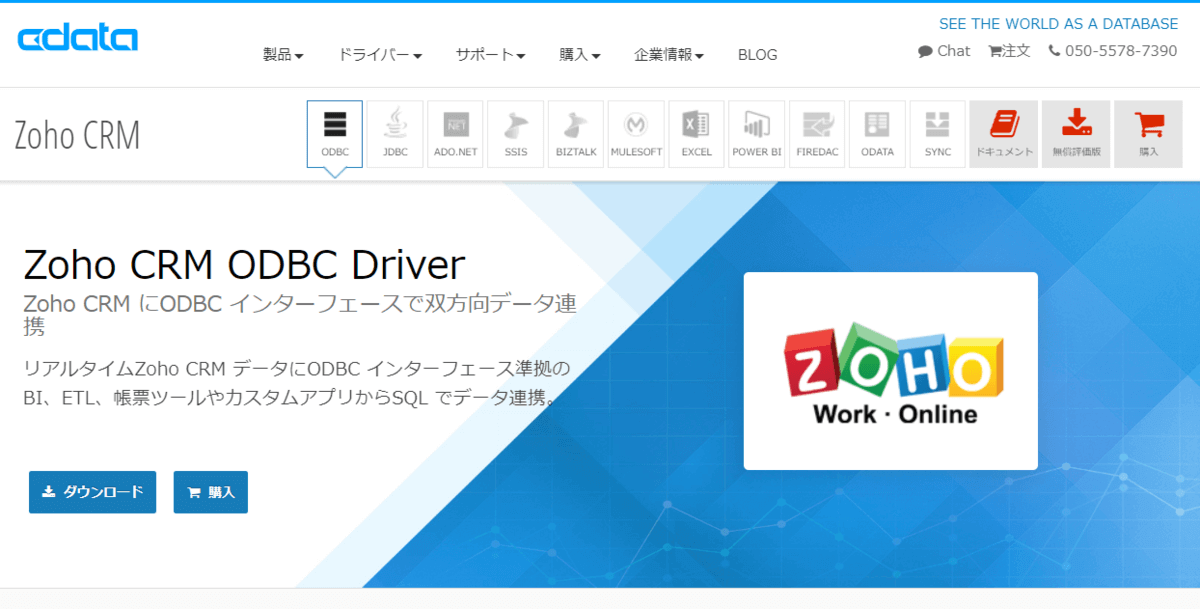This screenshot has height=609, width=1200.
Task: Expand the 購入 navigation dropdown
Action: (580, 55)
